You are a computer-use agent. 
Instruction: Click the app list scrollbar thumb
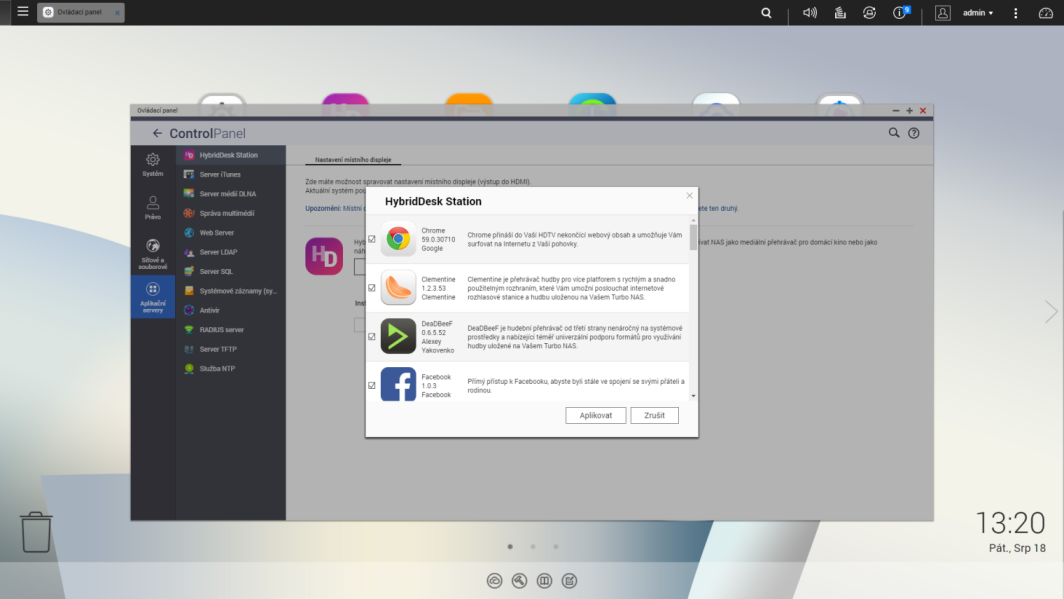(693, 237)
